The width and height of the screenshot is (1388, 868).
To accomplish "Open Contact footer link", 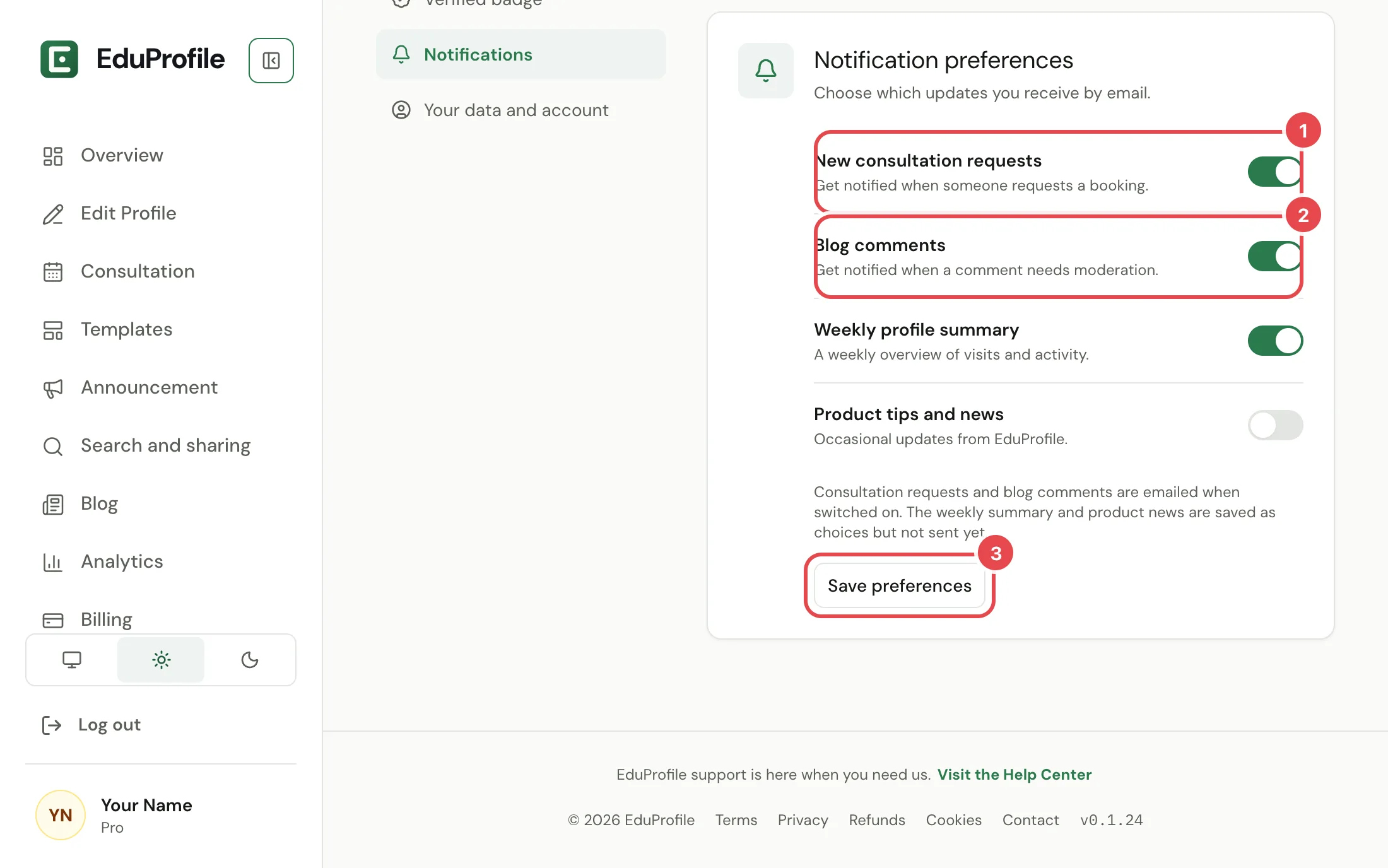I will pyautogui.click(x=1030, y=820).
